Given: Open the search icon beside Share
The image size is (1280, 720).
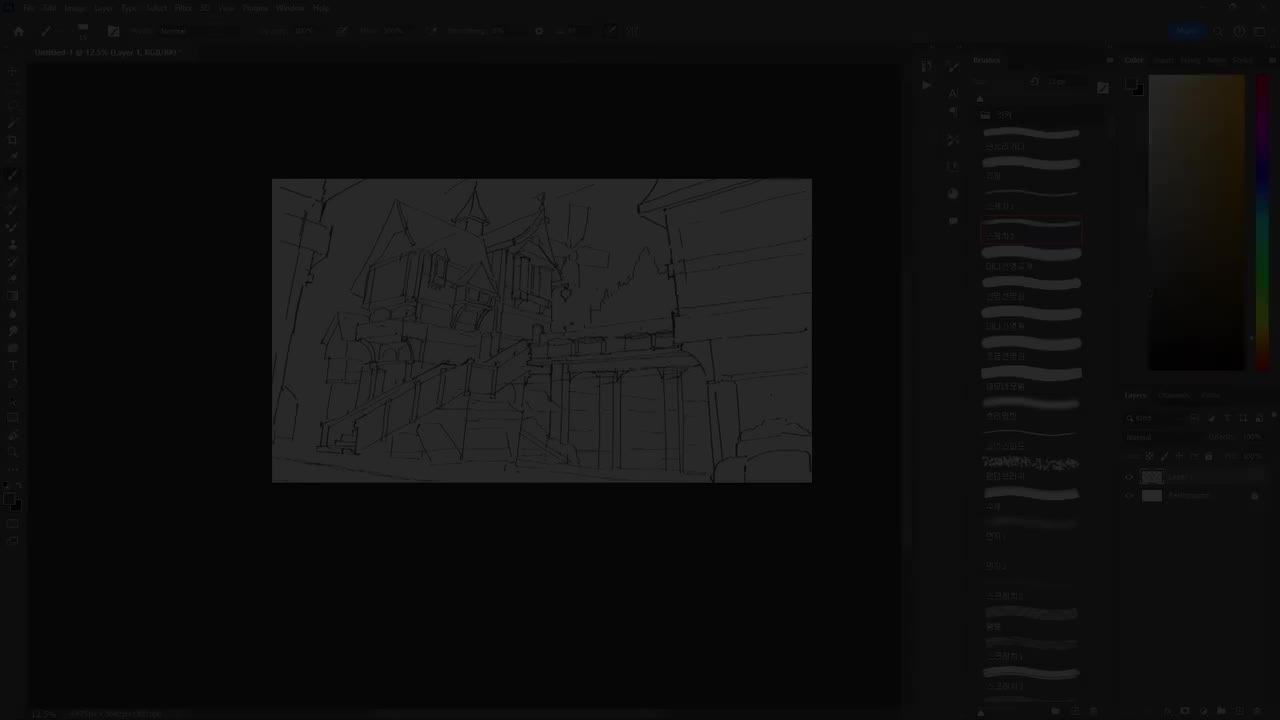Looking at the screenshot, I should 1218,31.
